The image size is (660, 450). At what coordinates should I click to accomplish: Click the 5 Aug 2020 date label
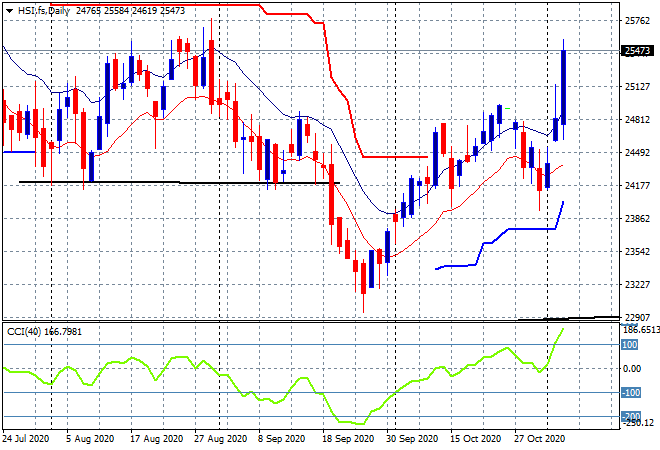[90, 439]
